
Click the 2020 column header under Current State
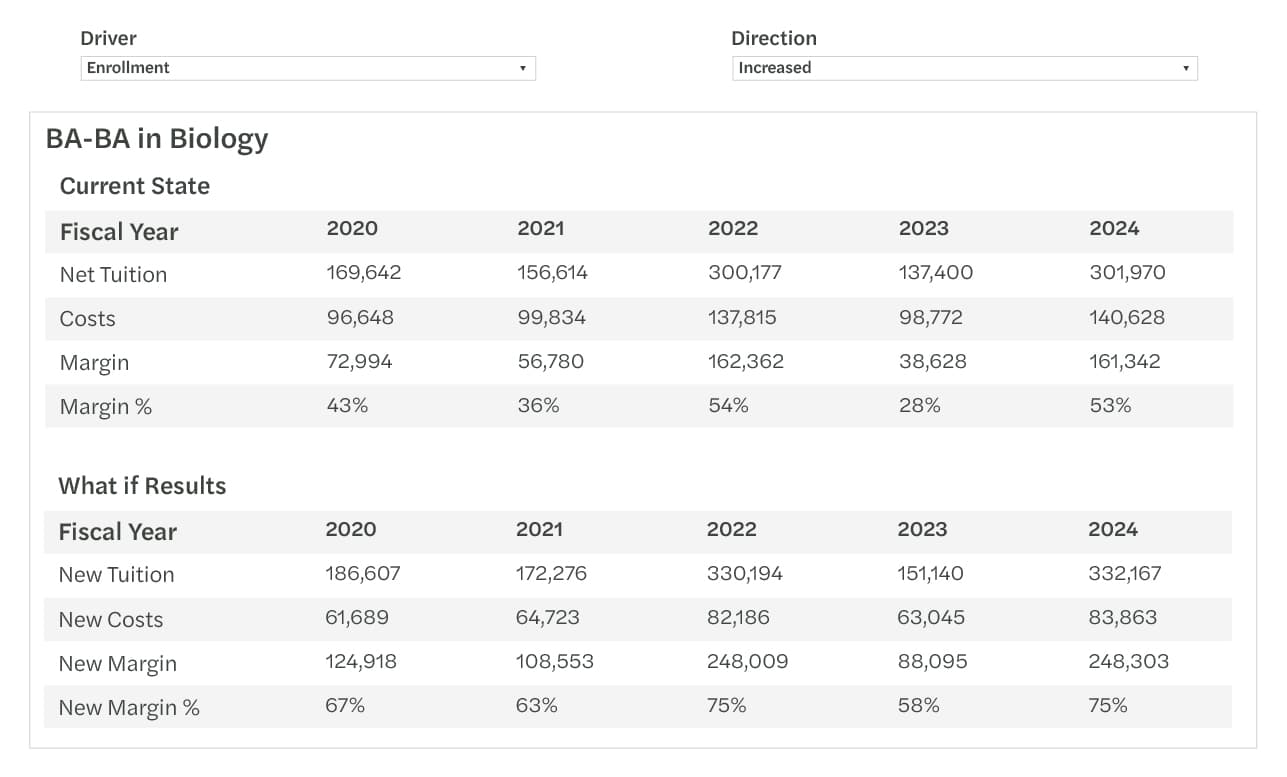[x=352, y=229]
